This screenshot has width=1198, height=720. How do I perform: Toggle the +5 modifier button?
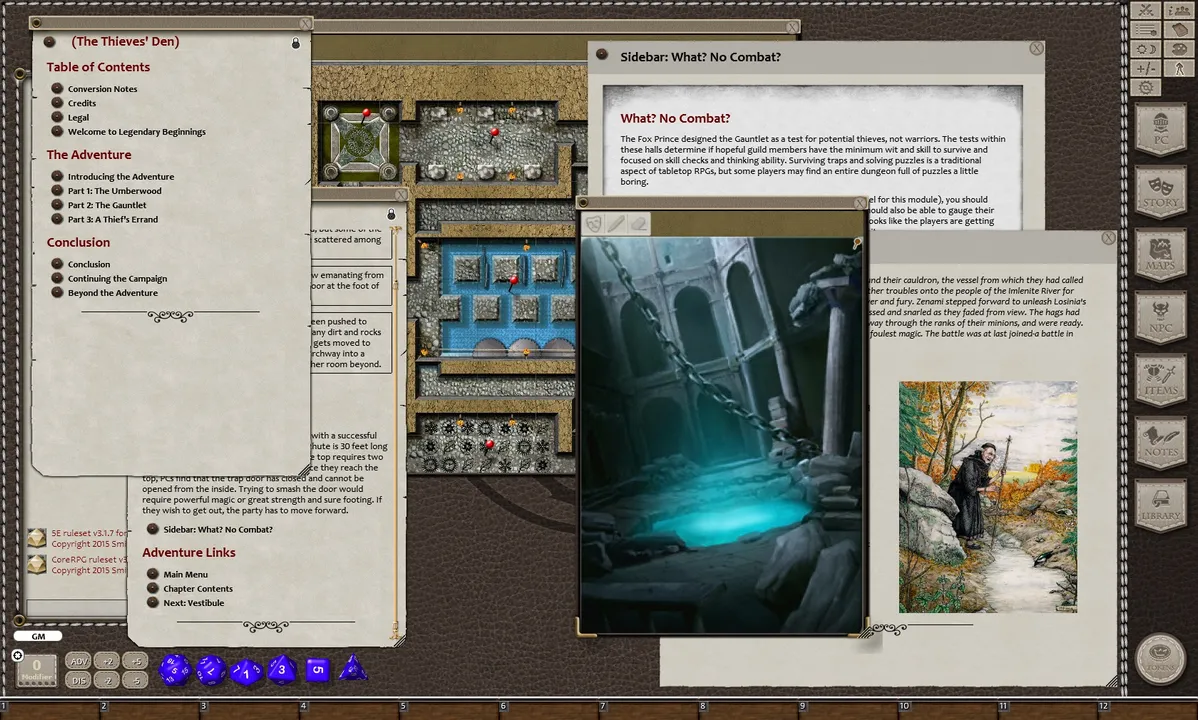pyautogui.click(x=135, y=661)
